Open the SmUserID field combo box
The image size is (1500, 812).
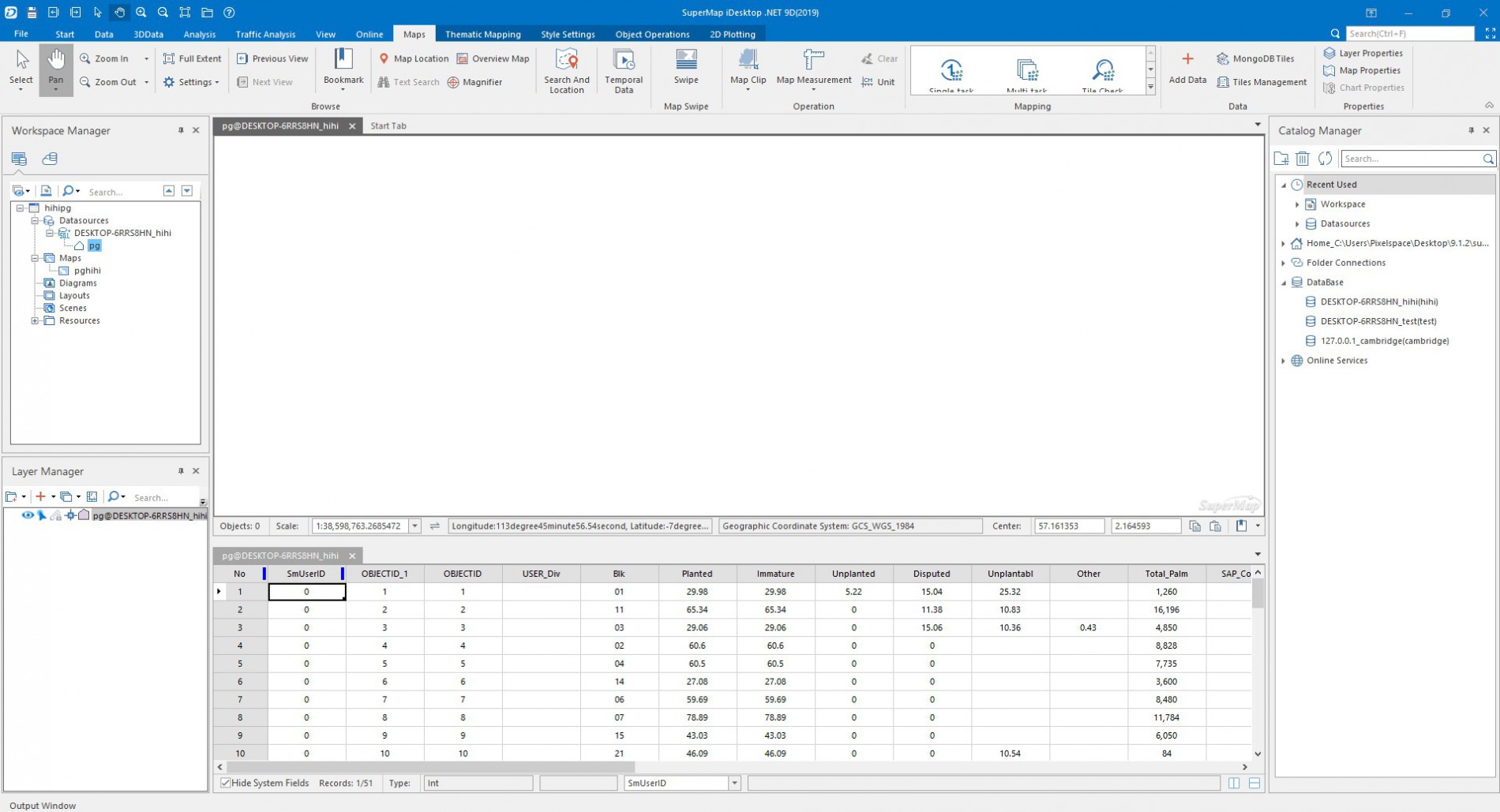[682, 783]
